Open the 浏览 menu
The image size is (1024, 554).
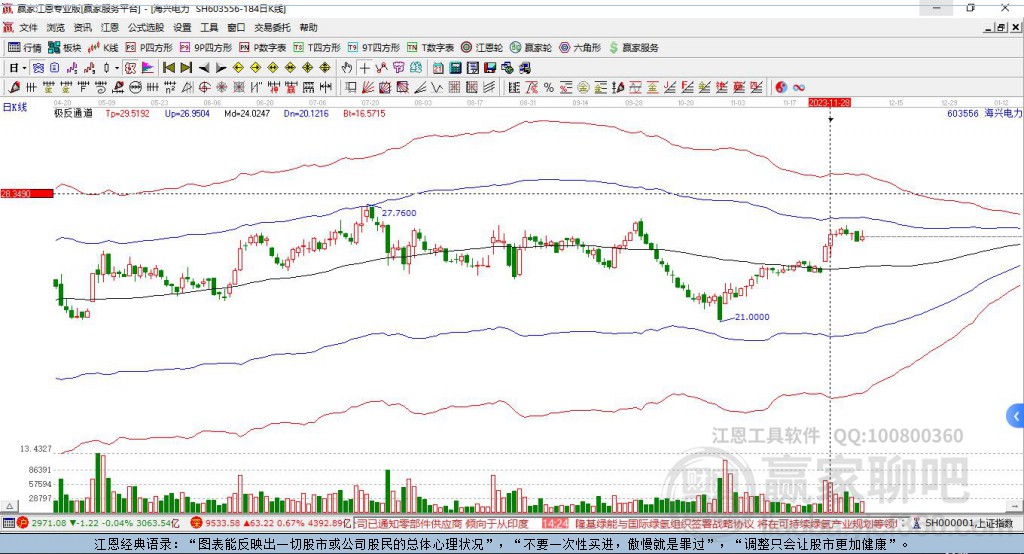coord(56,27)
